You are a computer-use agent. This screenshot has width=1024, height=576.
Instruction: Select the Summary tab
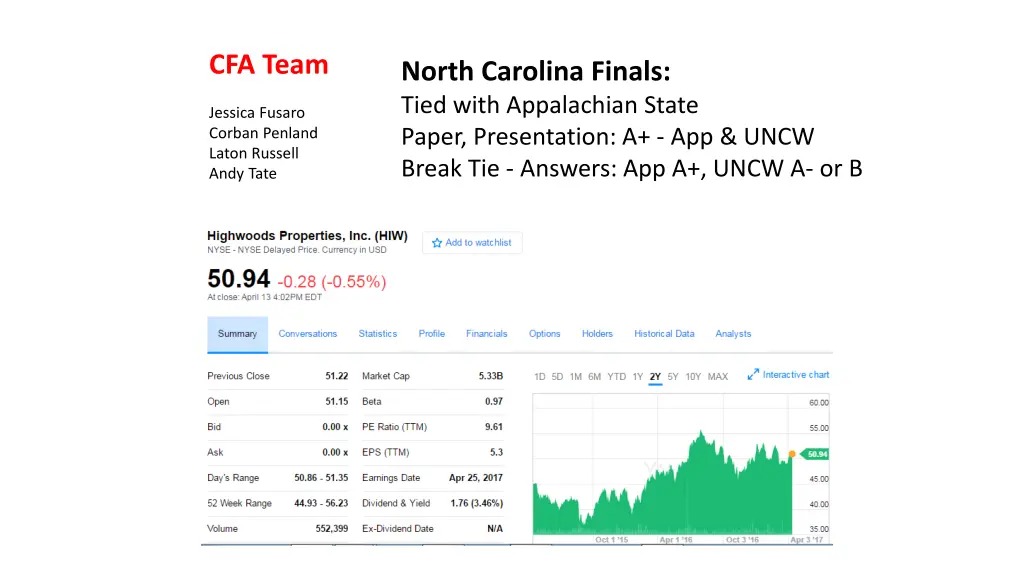238,334
